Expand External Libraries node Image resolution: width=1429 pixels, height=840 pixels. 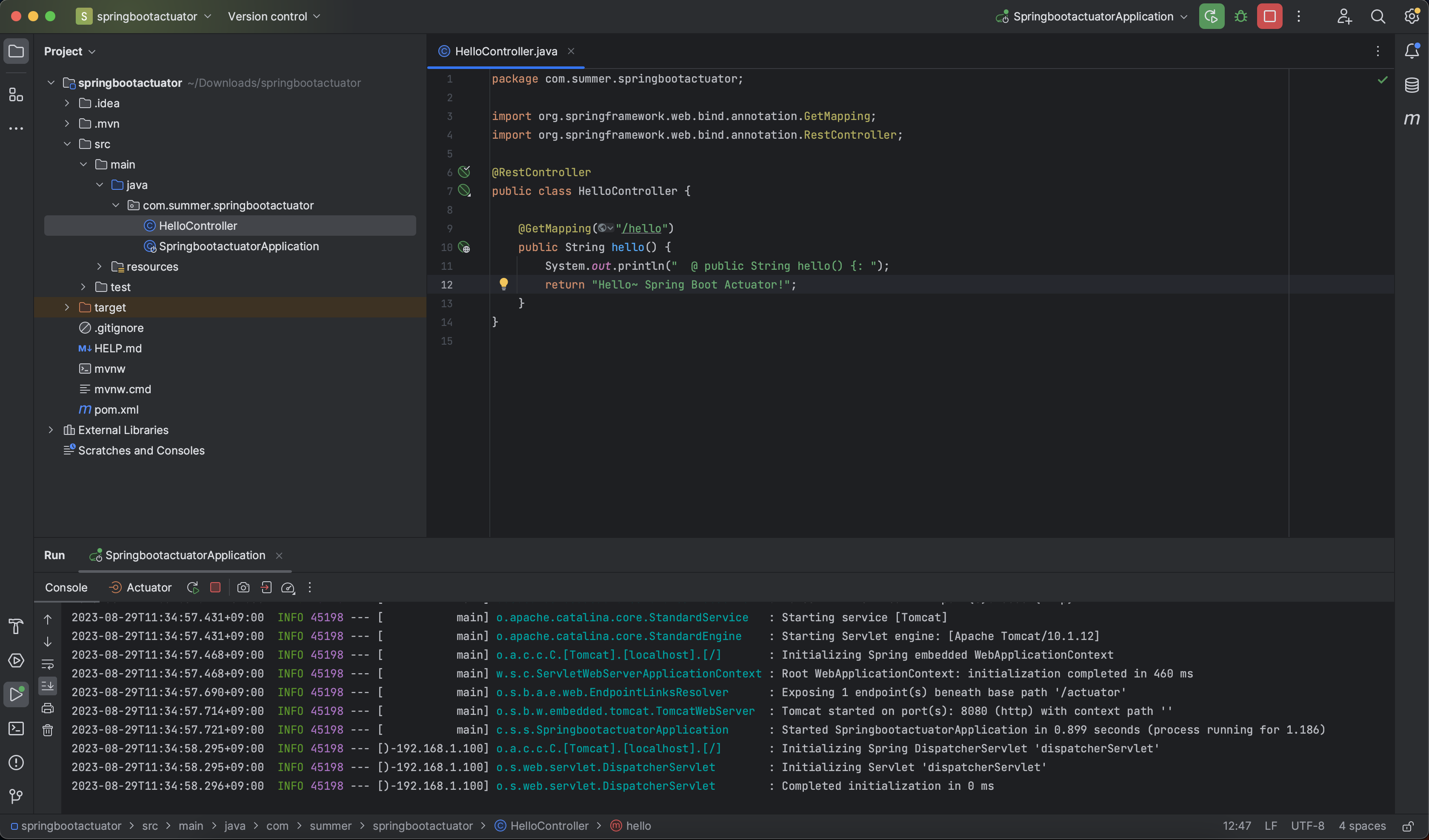(51, 430)
